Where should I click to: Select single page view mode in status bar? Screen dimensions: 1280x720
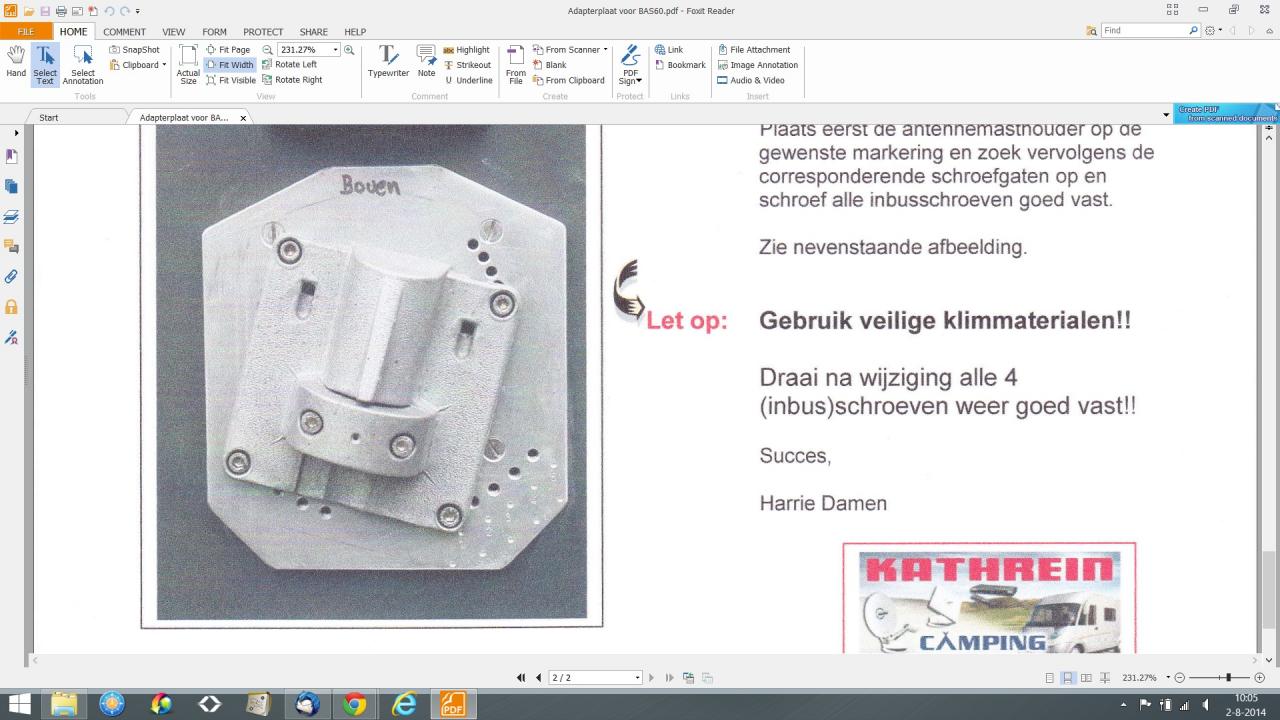(1049, 678)
